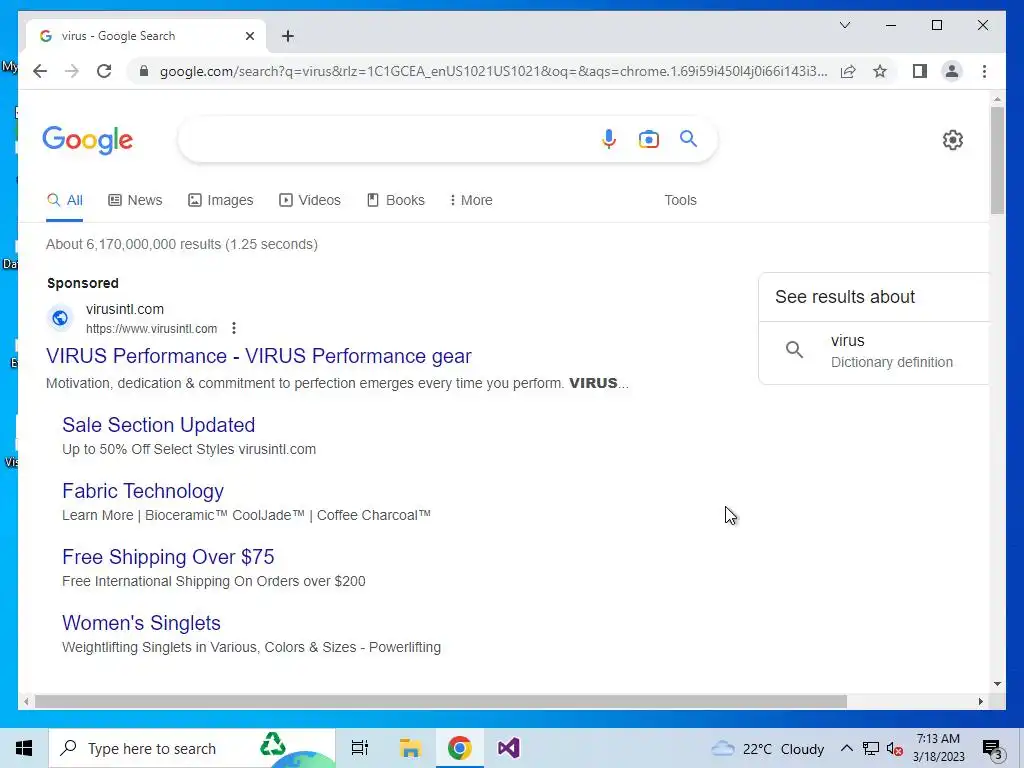Expand the More search filters menu

coord(470,200)
